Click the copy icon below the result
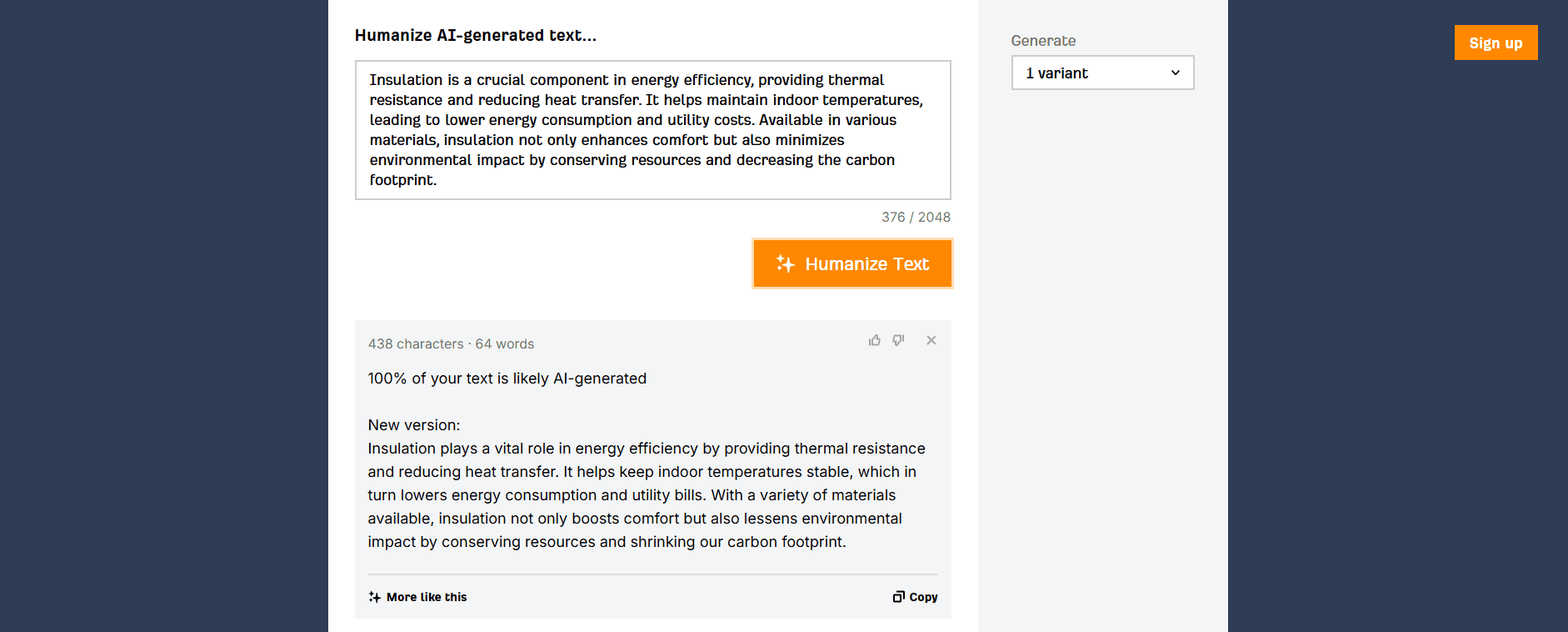This screenshot has width=1568, height=632. [898, 597]
